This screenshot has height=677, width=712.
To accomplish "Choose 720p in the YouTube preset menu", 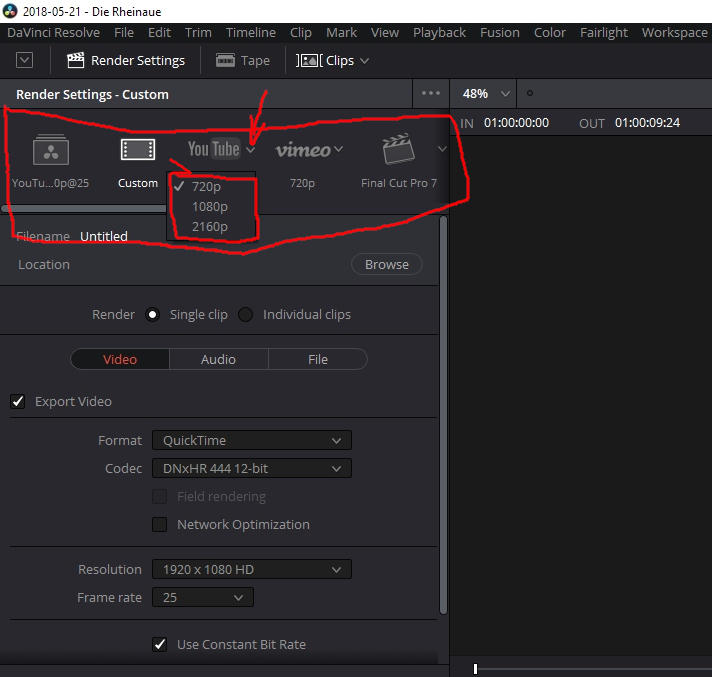I will point(212,186).
